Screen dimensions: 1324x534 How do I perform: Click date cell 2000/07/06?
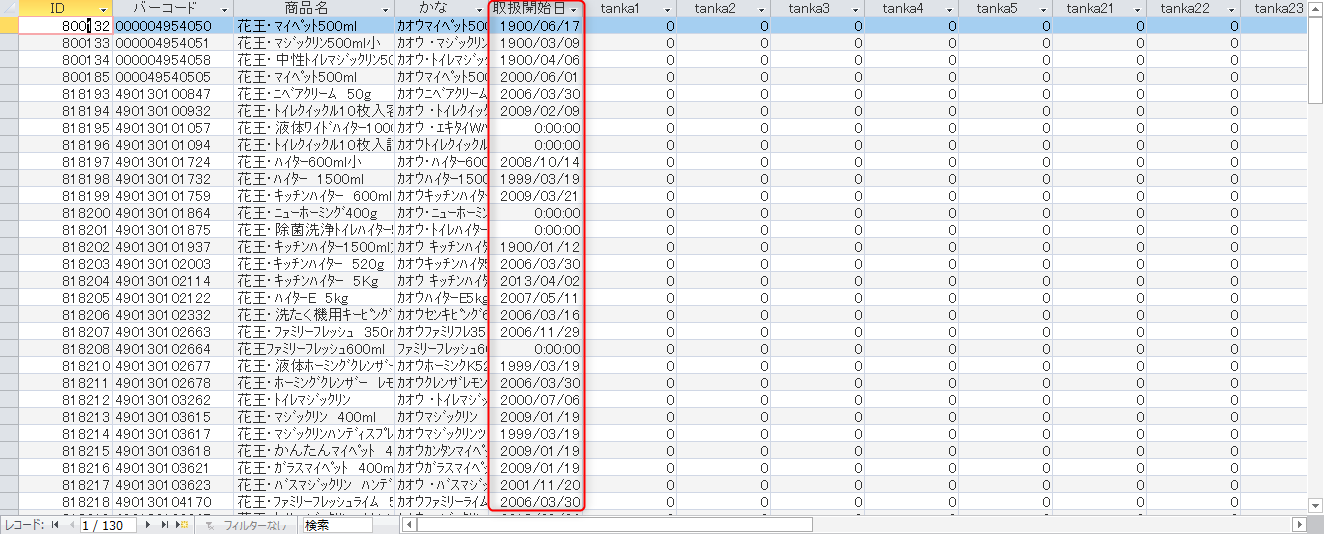click(536, 400)
